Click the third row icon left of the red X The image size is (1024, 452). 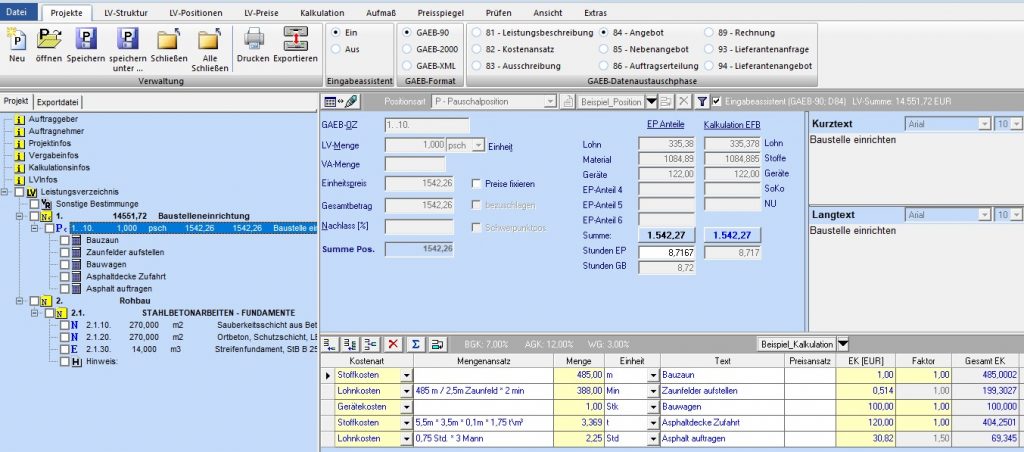click(x=371, y=344)
